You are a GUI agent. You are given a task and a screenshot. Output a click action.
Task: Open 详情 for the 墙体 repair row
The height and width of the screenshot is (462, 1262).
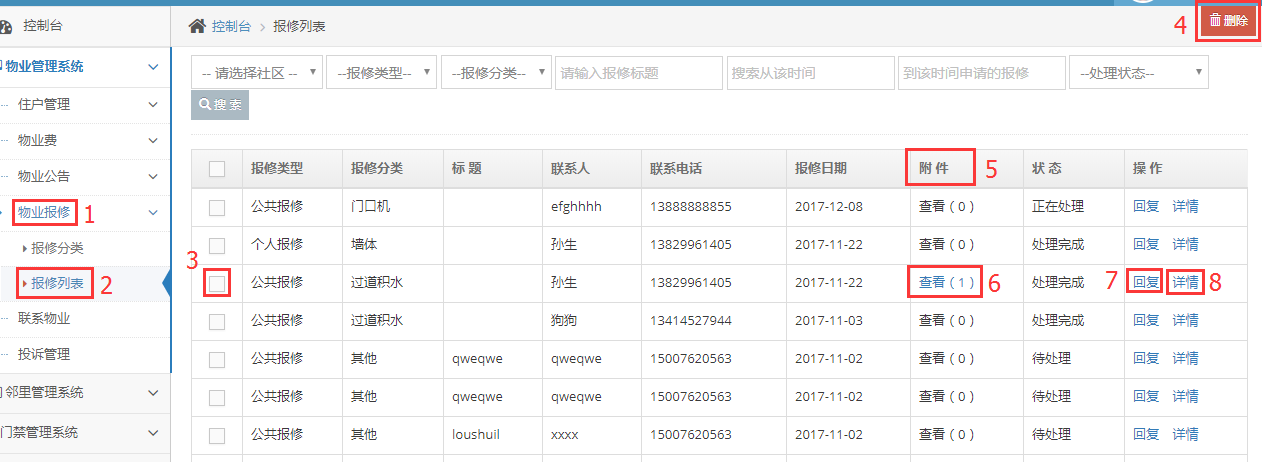[x=1185, y=244]
